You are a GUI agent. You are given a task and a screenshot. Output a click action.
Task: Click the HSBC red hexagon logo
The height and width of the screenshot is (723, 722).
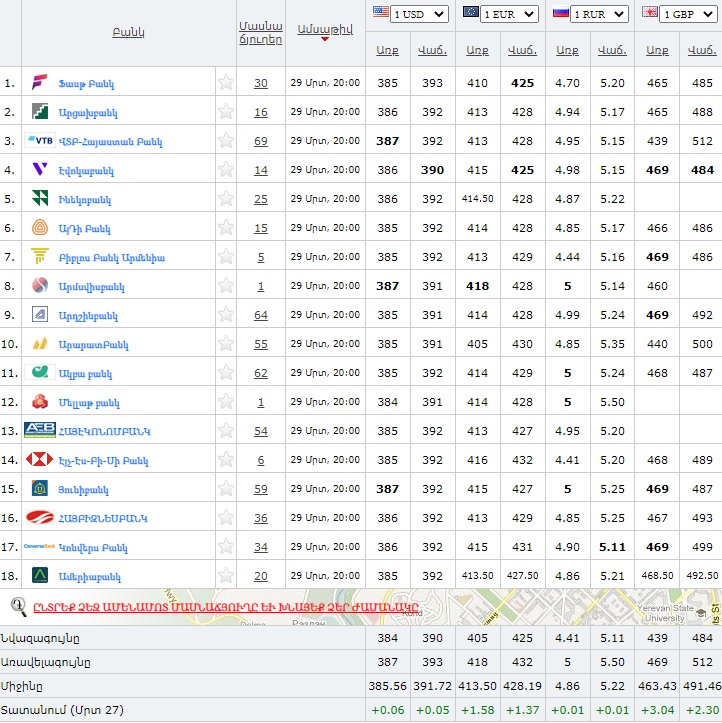(40, 459)
